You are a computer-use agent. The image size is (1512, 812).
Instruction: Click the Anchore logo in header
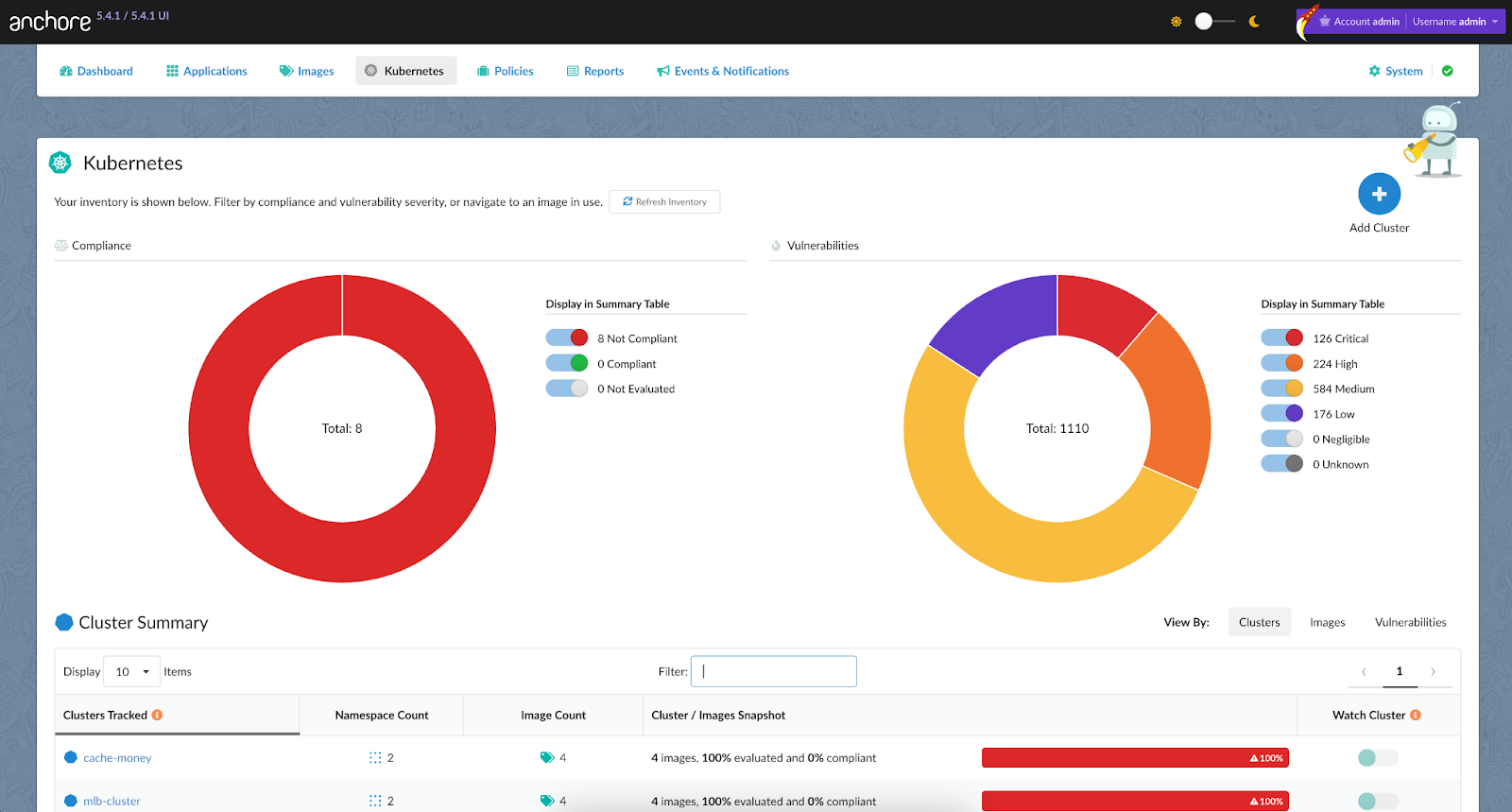pos(50,21)
